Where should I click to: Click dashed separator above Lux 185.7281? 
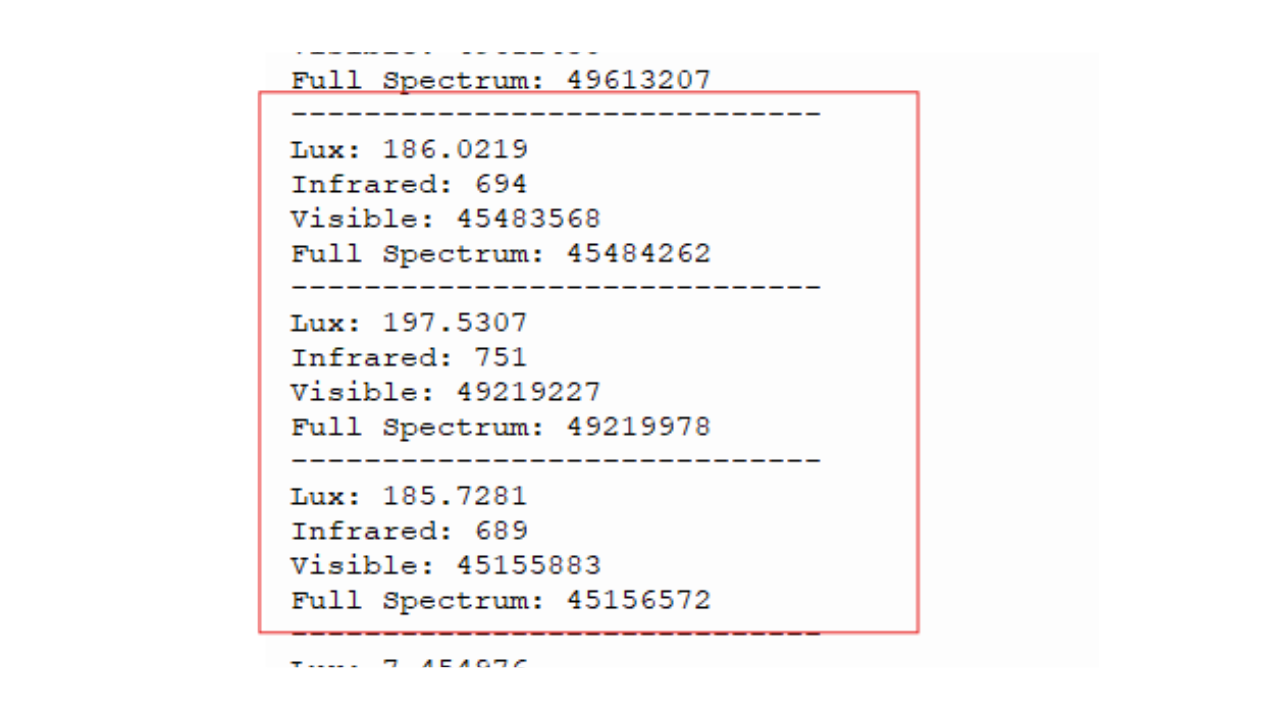[x=556, y=461]
